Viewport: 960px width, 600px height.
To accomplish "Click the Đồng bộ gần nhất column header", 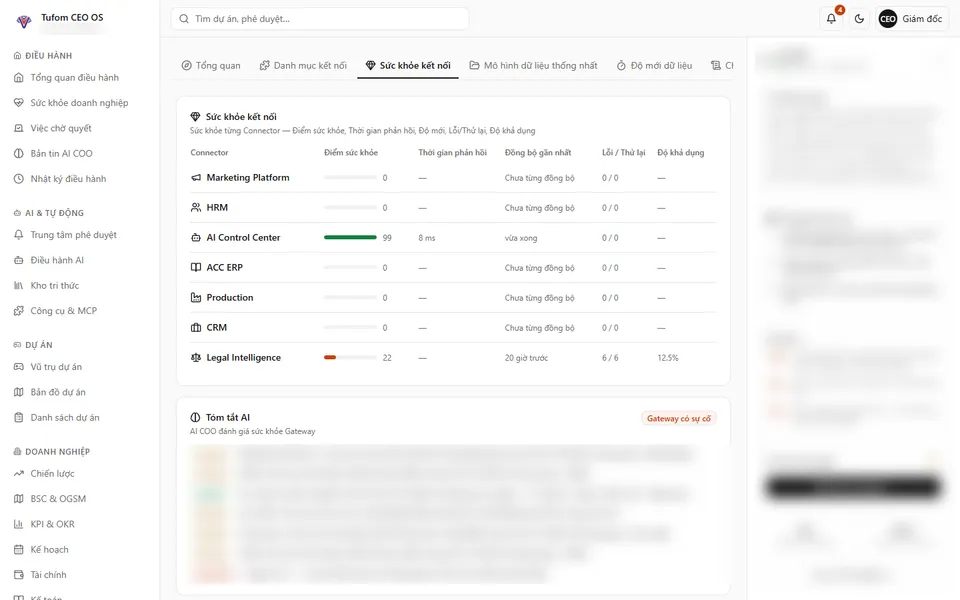I will pyautogui.click(x=538, y=152).
